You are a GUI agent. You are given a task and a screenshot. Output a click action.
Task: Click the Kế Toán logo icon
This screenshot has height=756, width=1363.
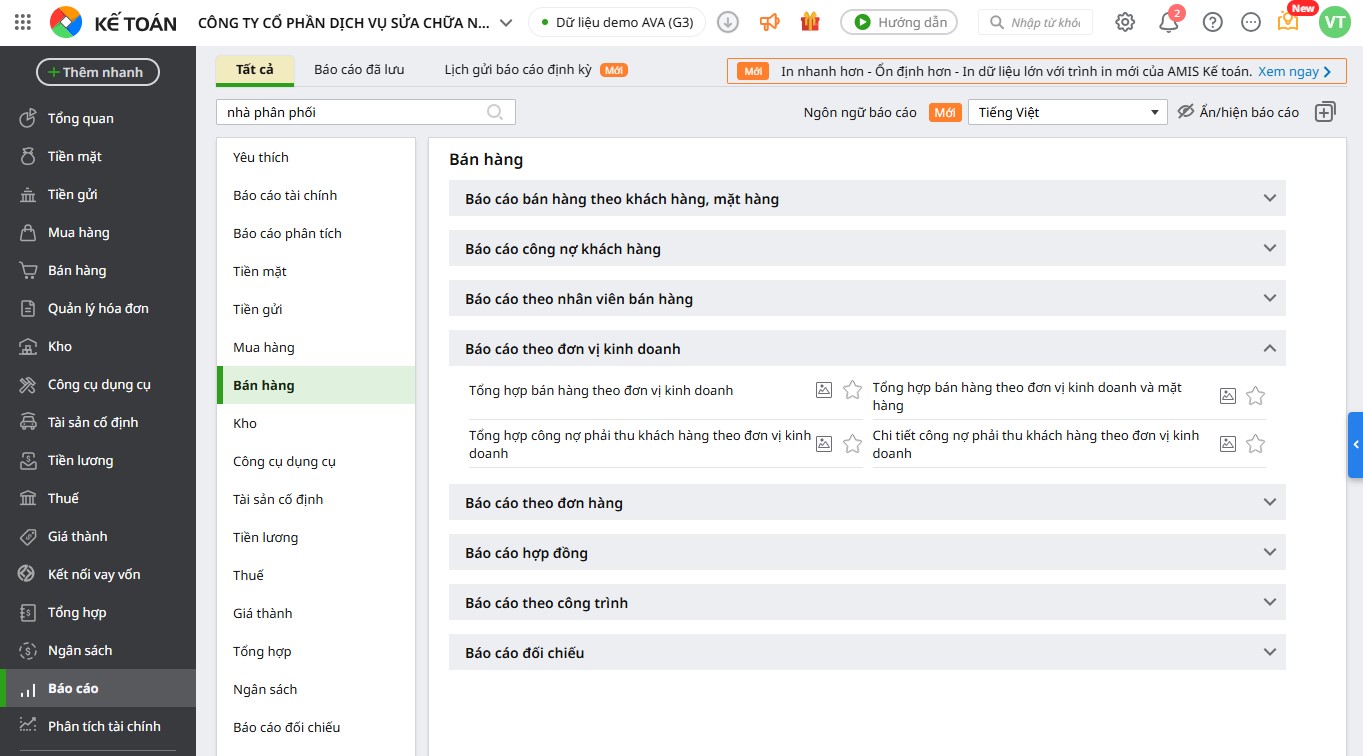(66, 22)
